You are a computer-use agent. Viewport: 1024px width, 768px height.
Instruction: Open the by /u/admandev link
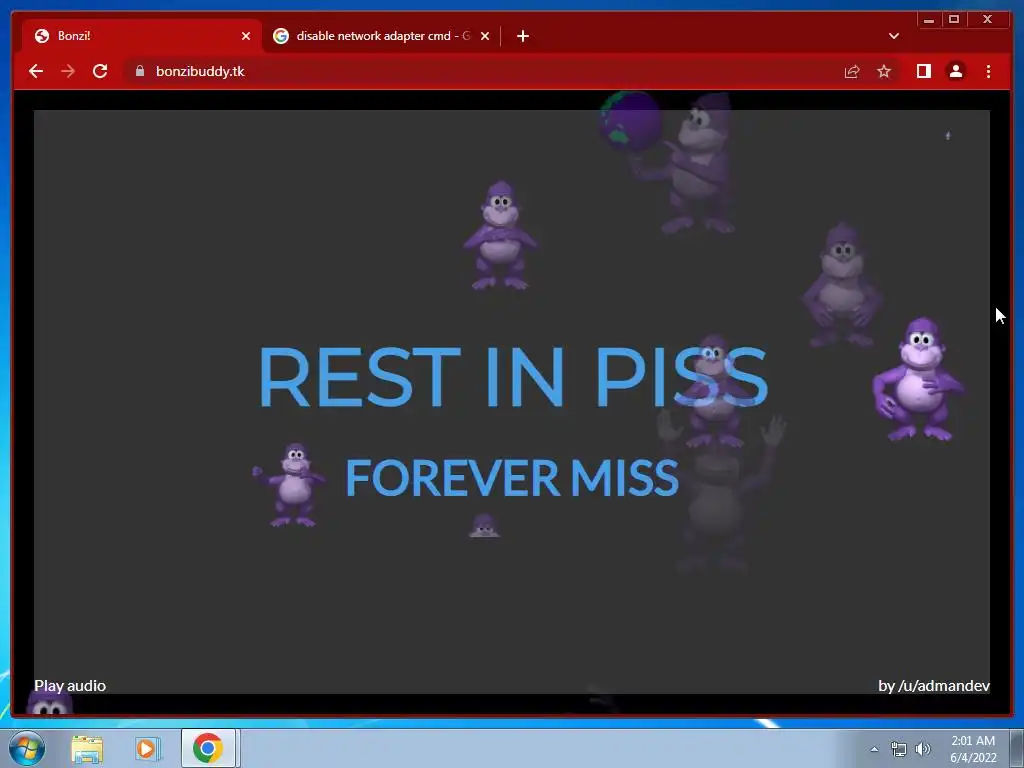934,686
